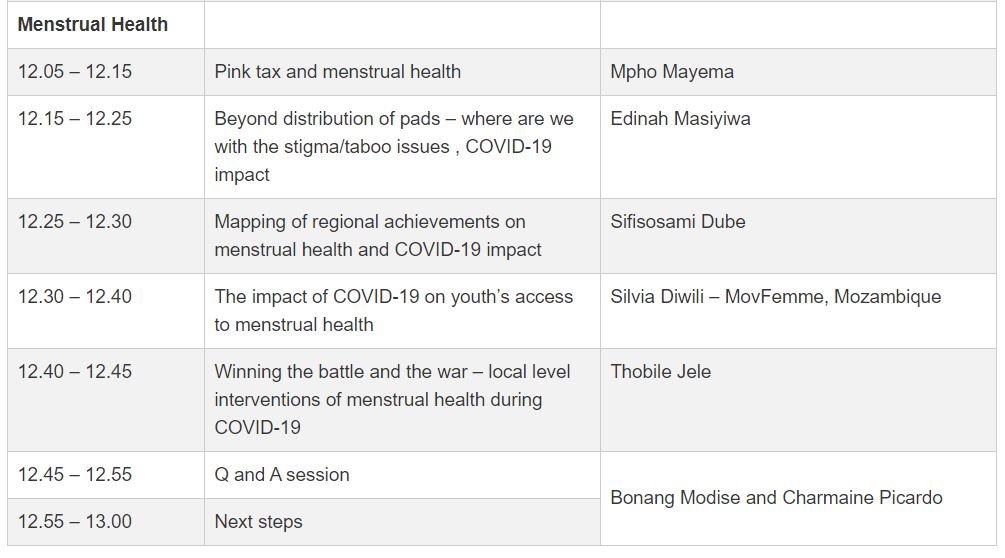Screen dimensions: 1005x558
Task: Click the 12.15 – 12.25 time slot
Action: pyautogui.click(x=75, y=119)
